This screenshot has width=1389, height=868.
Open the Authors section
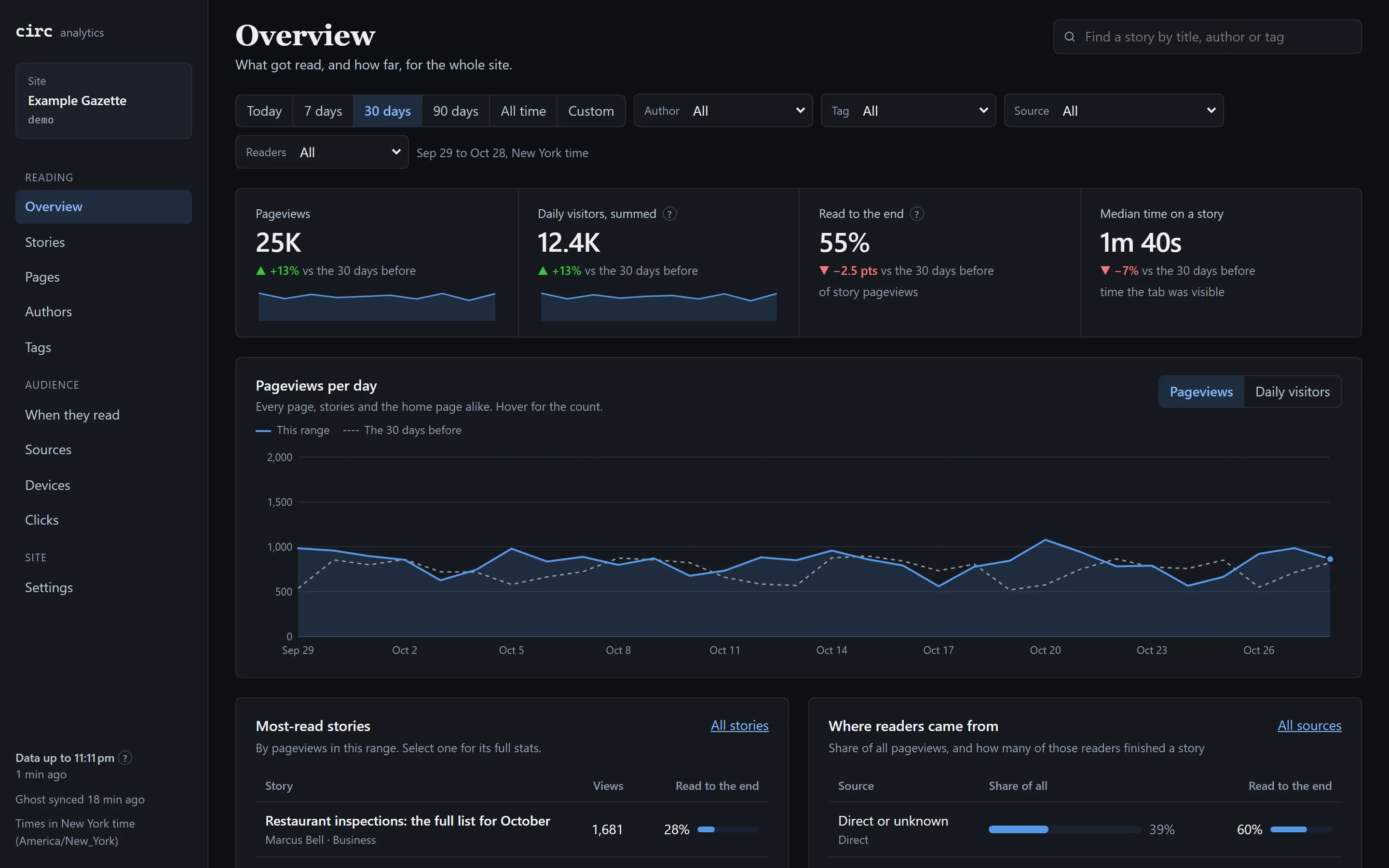pos(103,312)
